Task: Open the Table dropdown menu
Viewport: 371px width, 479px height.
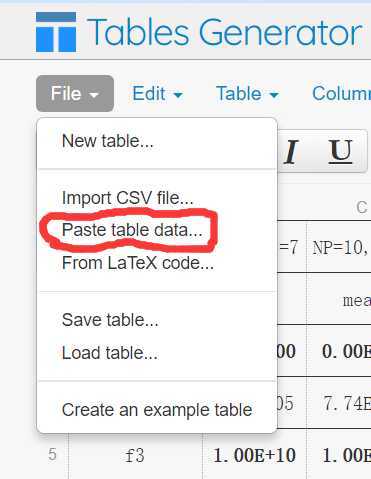Action: pyautogui.click(x=247, y=93)
